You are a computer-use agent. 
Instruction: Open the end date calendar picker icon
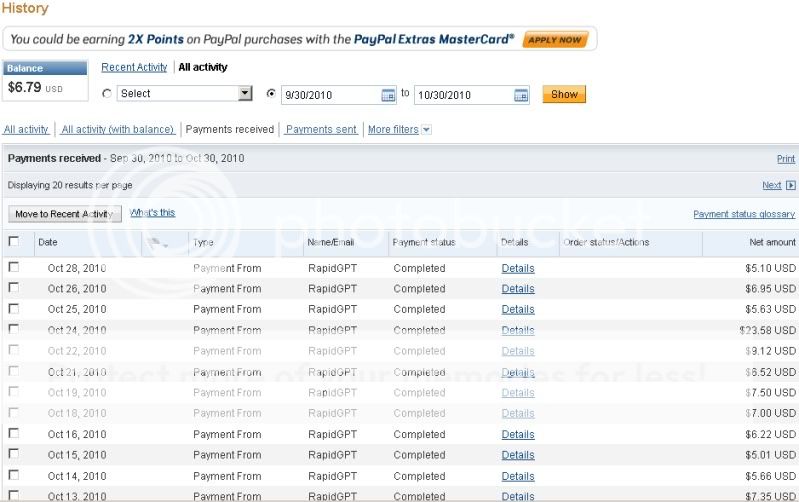[x=521, y=95]
